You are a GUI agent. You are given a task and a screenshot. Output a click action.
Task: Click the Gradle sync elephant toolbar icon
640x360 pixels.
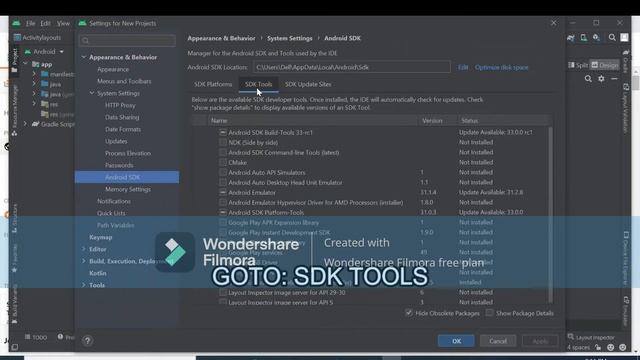pos(571,38)
